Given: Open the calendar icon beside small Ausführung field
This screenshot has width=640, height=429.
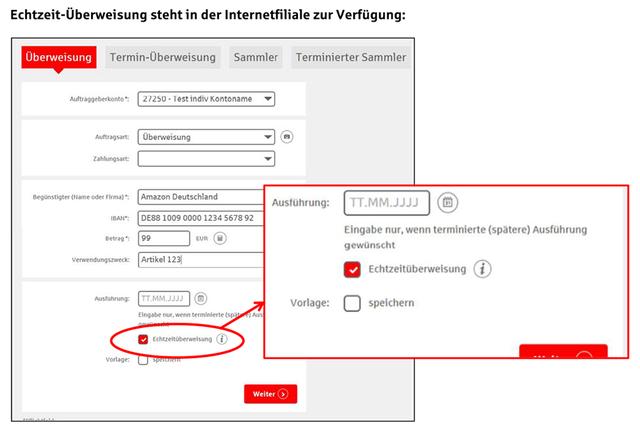Looking at the screenshot, I should pyautogui.click(x=200, y=299).
